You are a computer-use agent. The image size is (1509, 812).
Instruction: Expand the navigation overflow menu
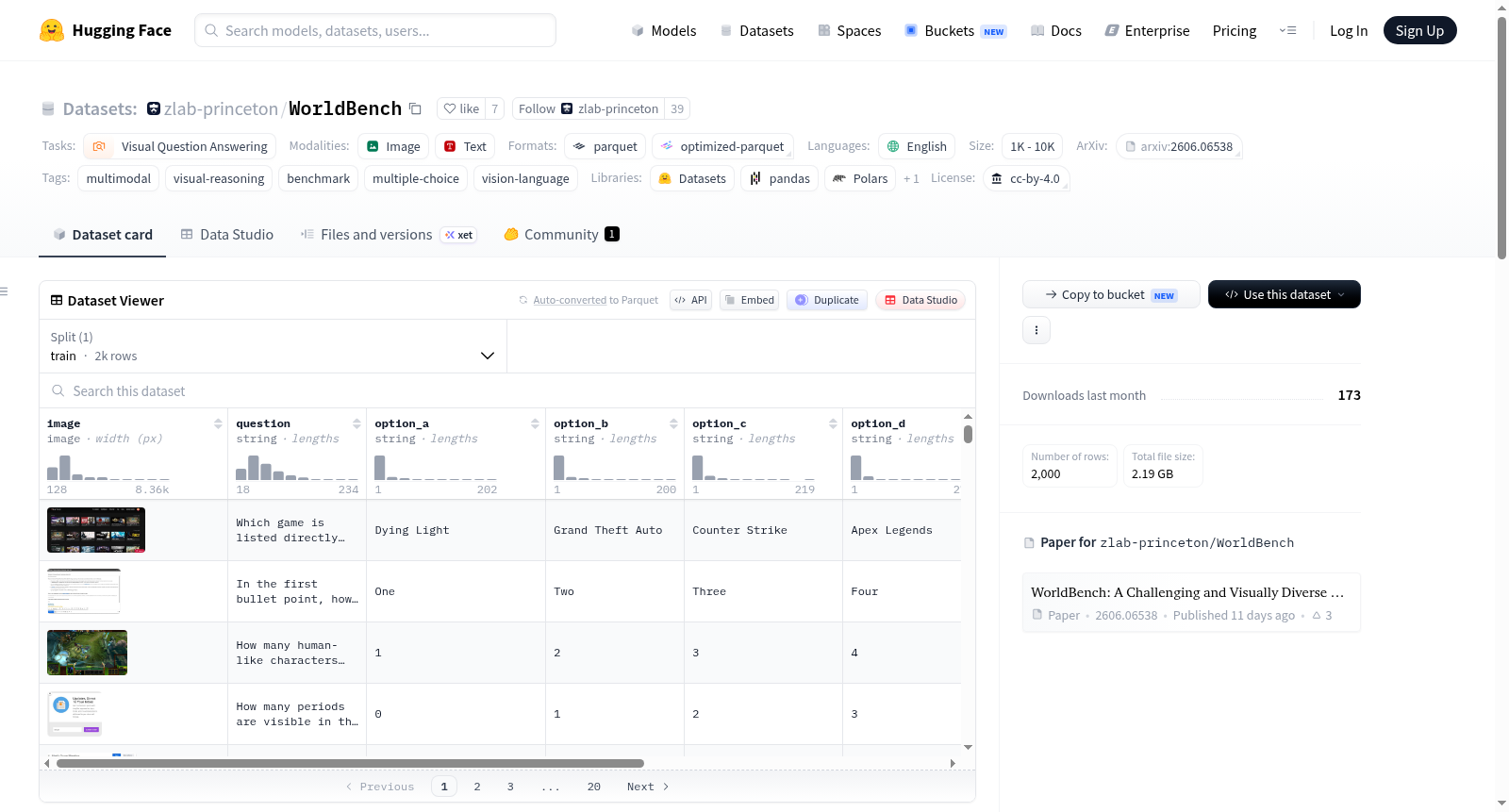pyautogui.click(x=1287, y=30)
